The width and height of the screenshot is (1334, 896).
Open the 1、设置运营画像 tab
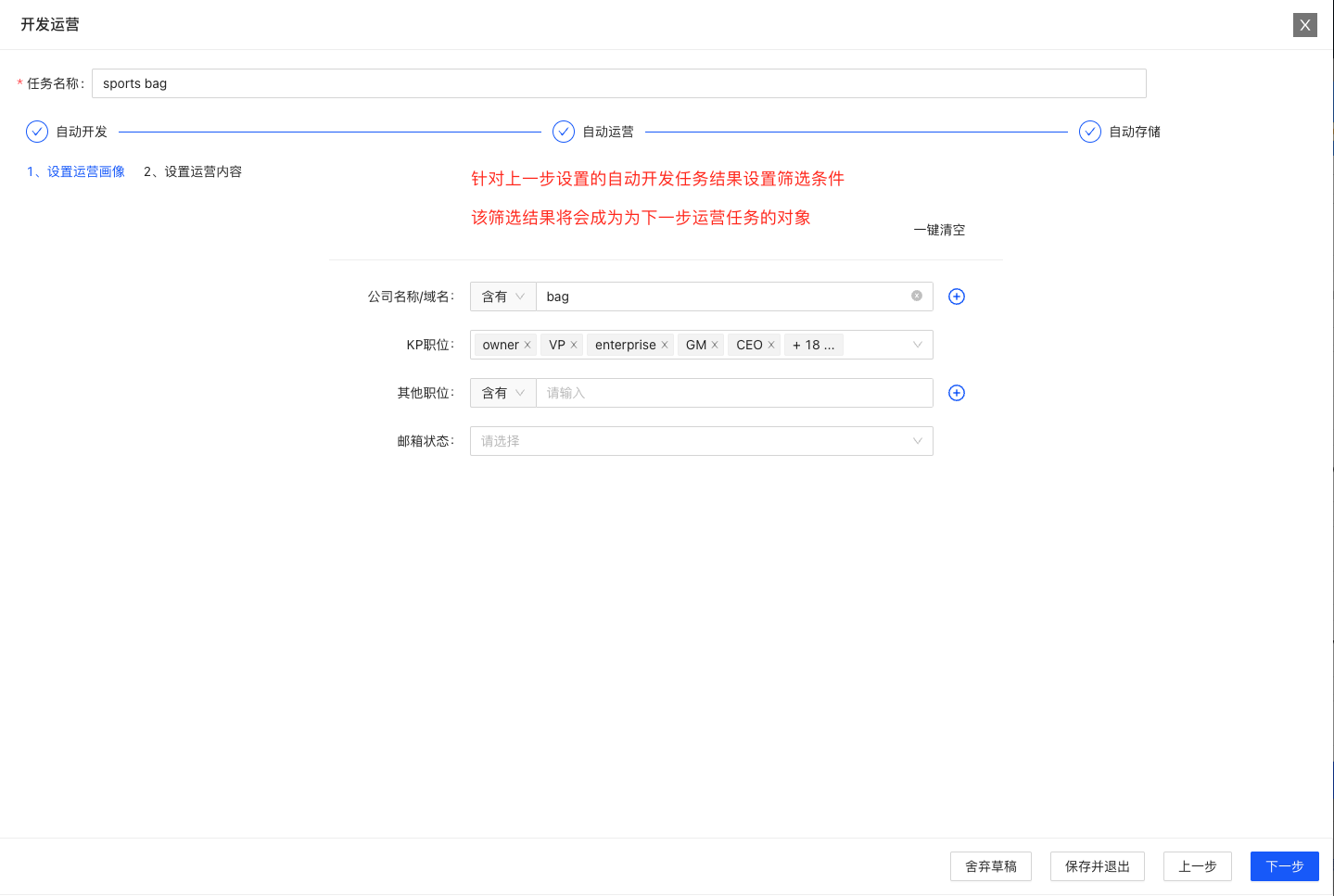click(76, 171)
